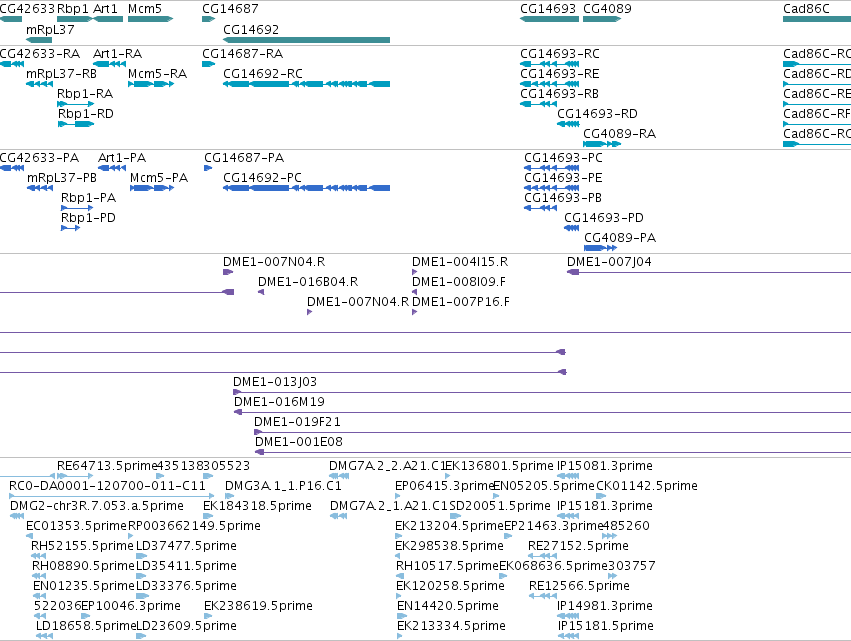
Task: Select the CG14693-RD transcript label
Action: (x=597, y=114)
